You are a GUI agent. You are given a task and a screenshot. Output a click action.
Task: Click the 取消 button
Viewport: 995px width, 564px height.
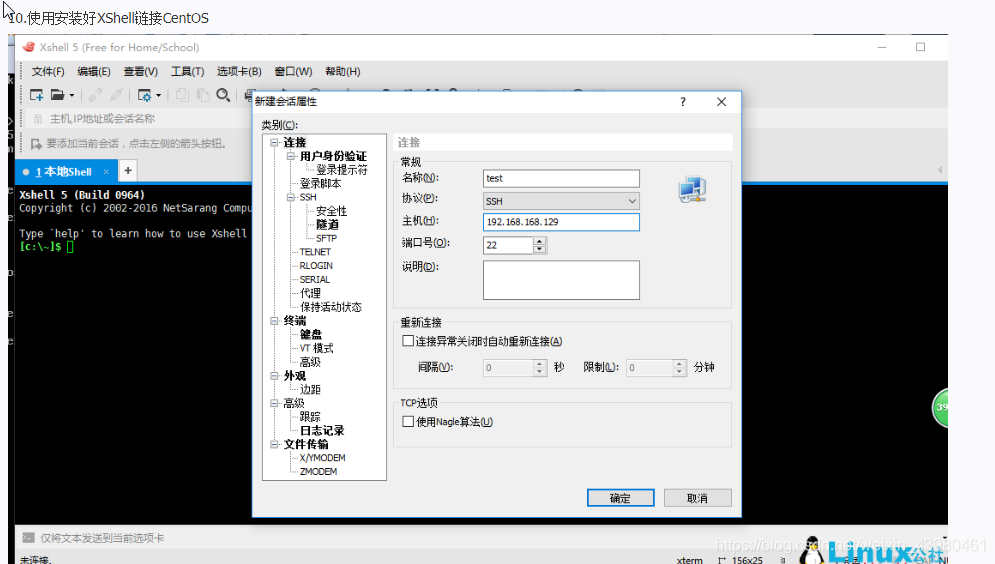point(697,498)
